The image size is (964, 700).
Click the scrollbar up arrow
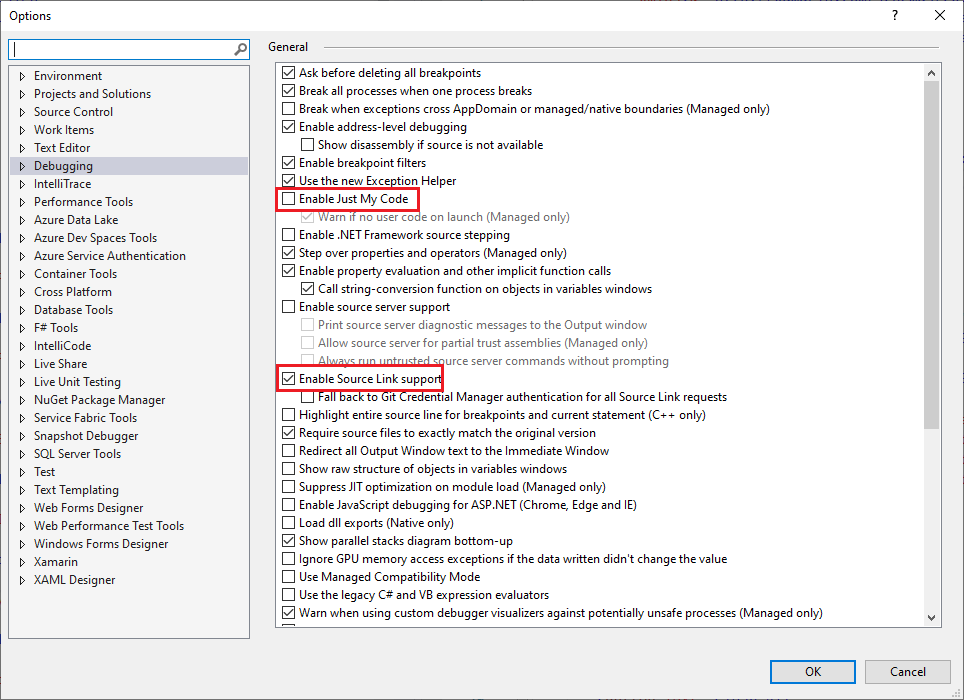coord(931,73)
